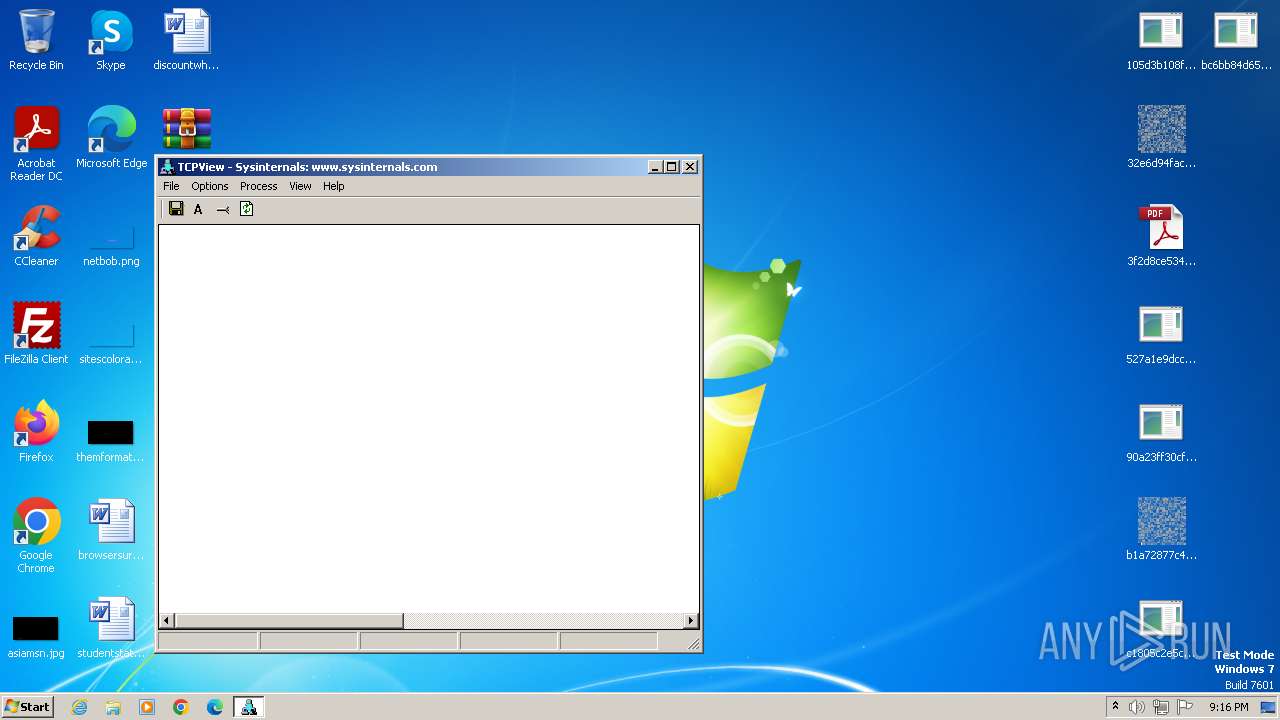Select the WinRAR archive desktop icon
Viewport: 1280px width, 720px height.
click(187, 129)
